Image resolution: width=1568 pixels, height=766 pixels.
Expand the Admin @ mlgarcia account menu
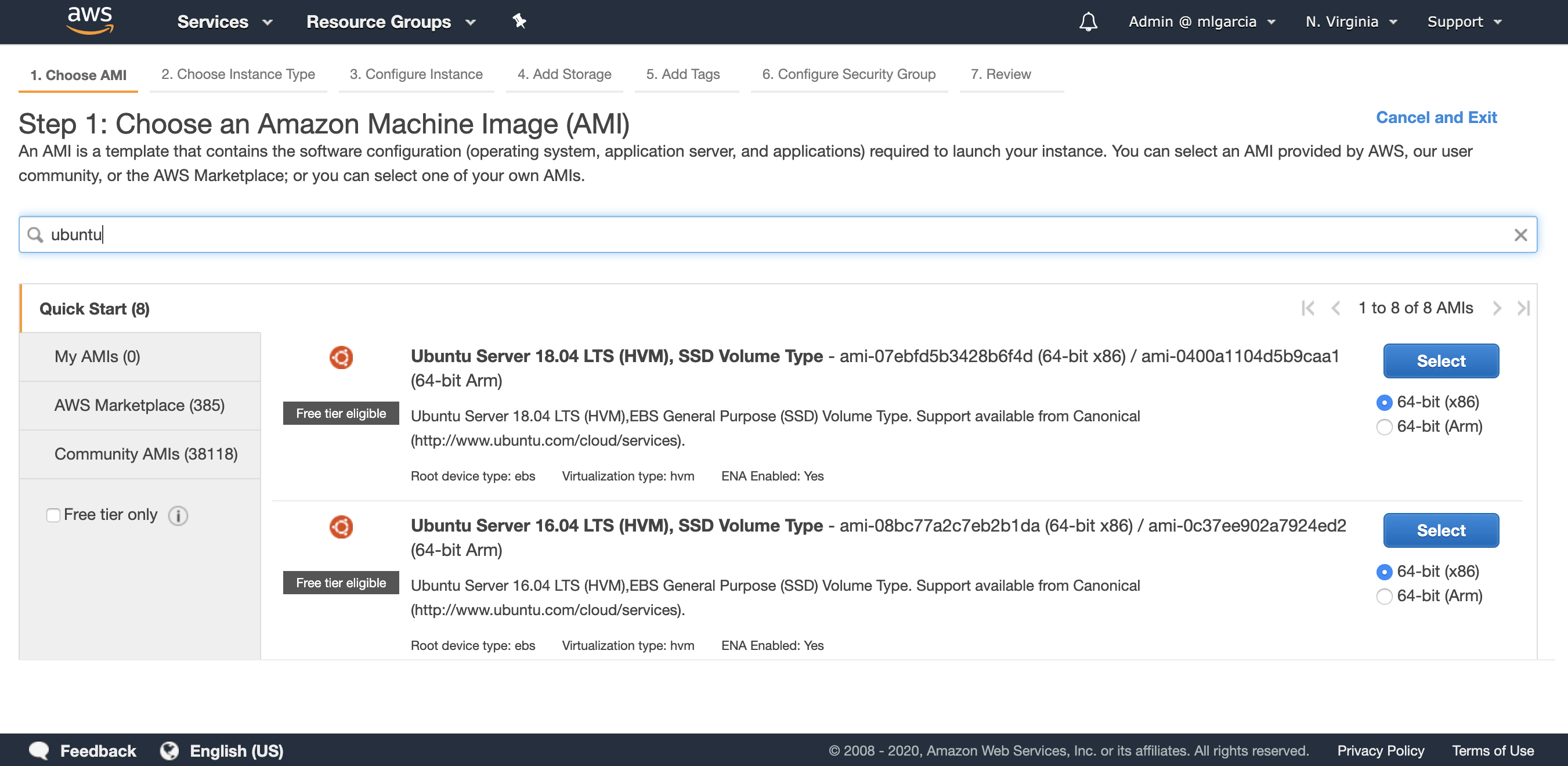[x=1201, y=22]
